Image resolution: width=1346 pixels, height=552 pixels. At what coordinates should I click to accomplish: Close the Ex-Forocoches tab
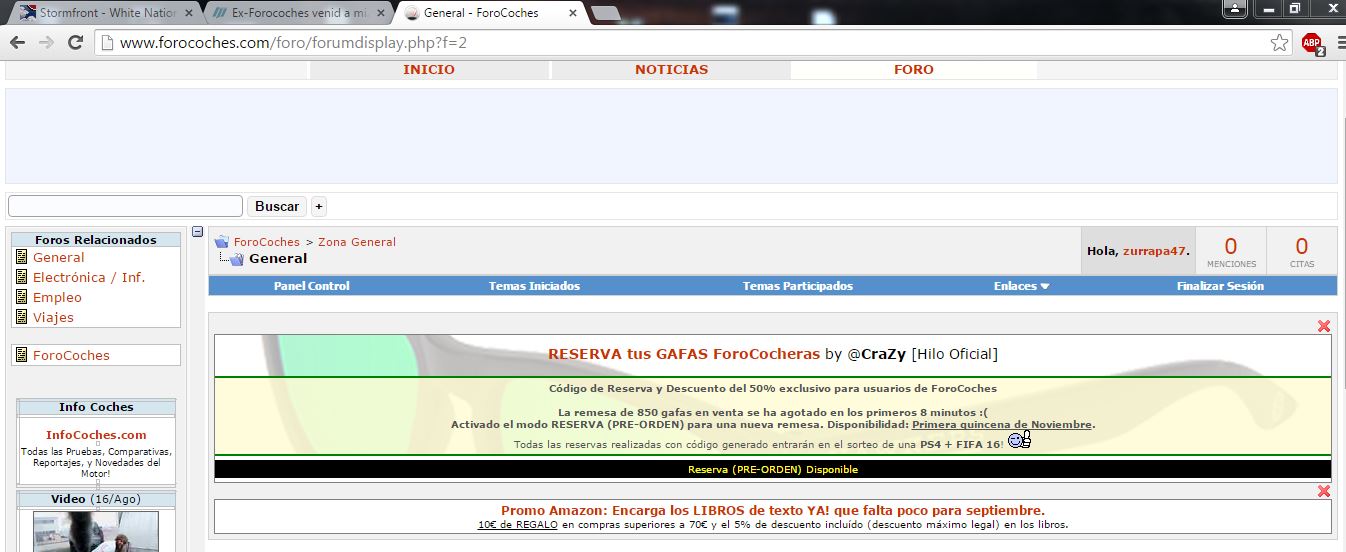(x=381, y=13)
